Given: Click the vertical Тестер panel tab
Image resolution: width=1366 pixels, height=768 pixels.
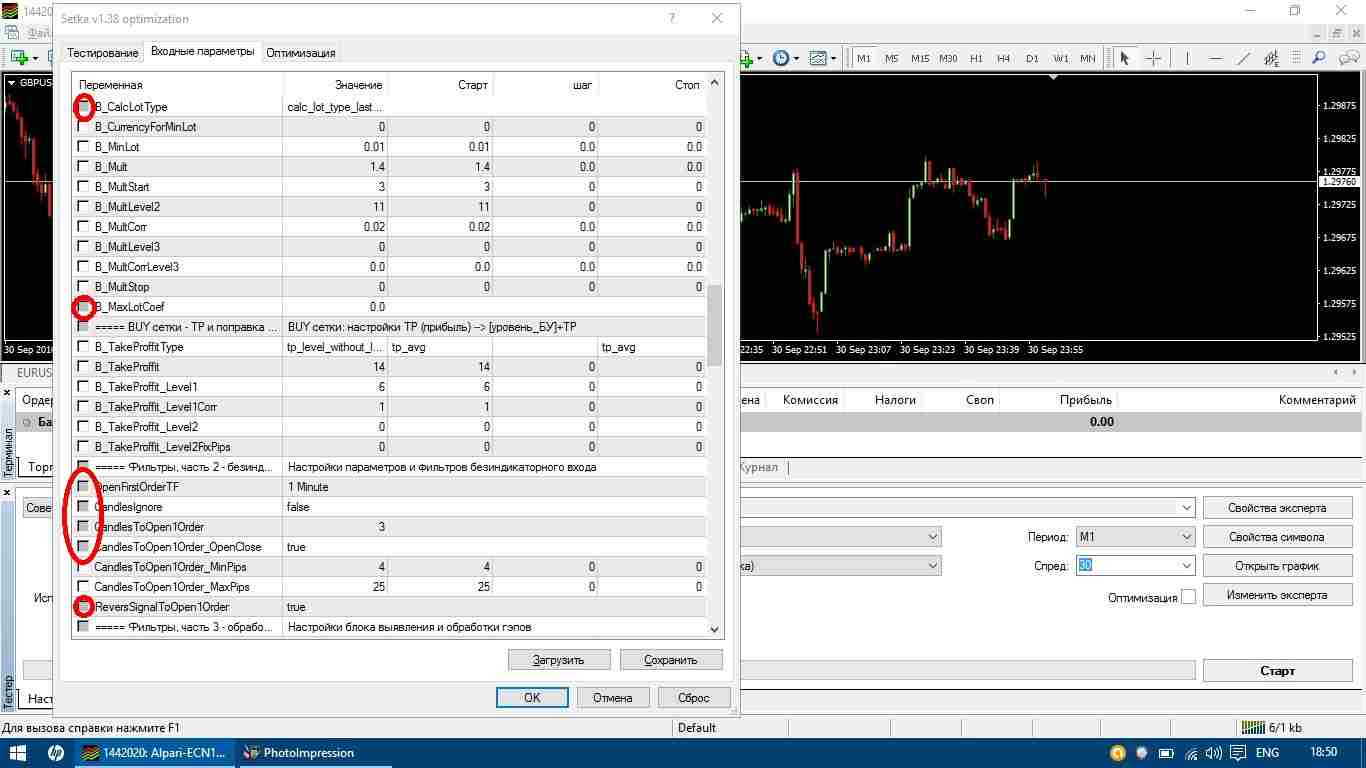Looking at the screenshot, I should [8, 691].
